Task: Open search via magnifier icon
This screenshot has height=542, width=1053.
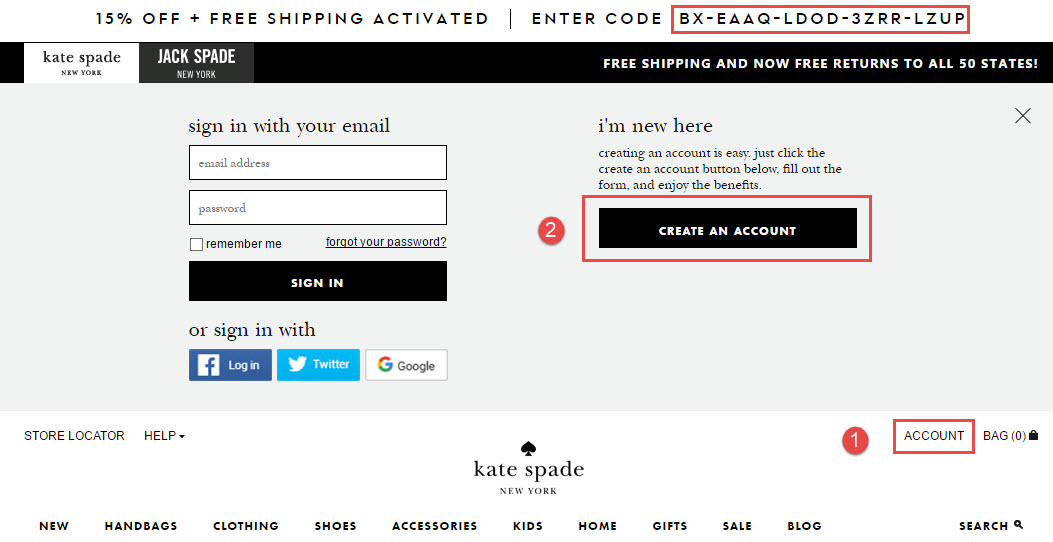Action: 1019,525
